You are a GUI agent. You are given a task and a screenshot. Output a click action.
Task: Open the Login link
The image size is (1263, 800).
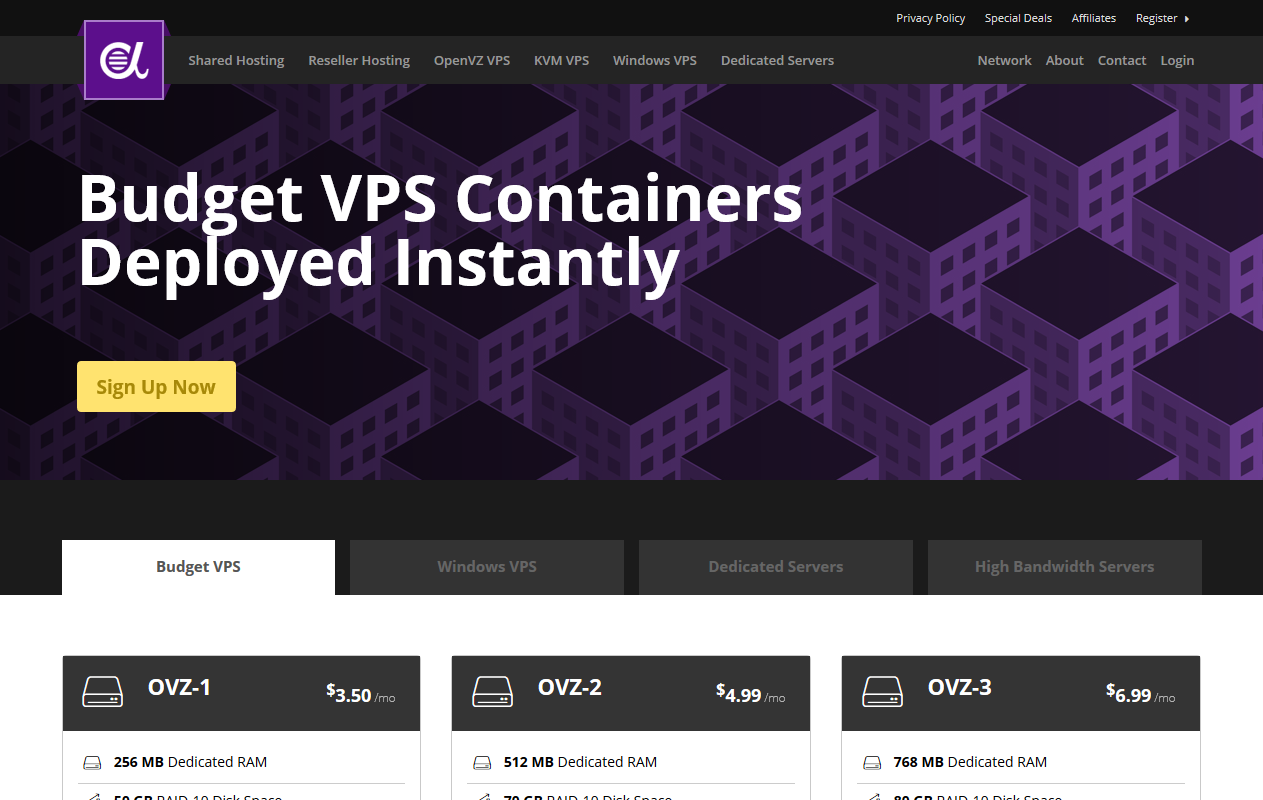(1177, 60)
